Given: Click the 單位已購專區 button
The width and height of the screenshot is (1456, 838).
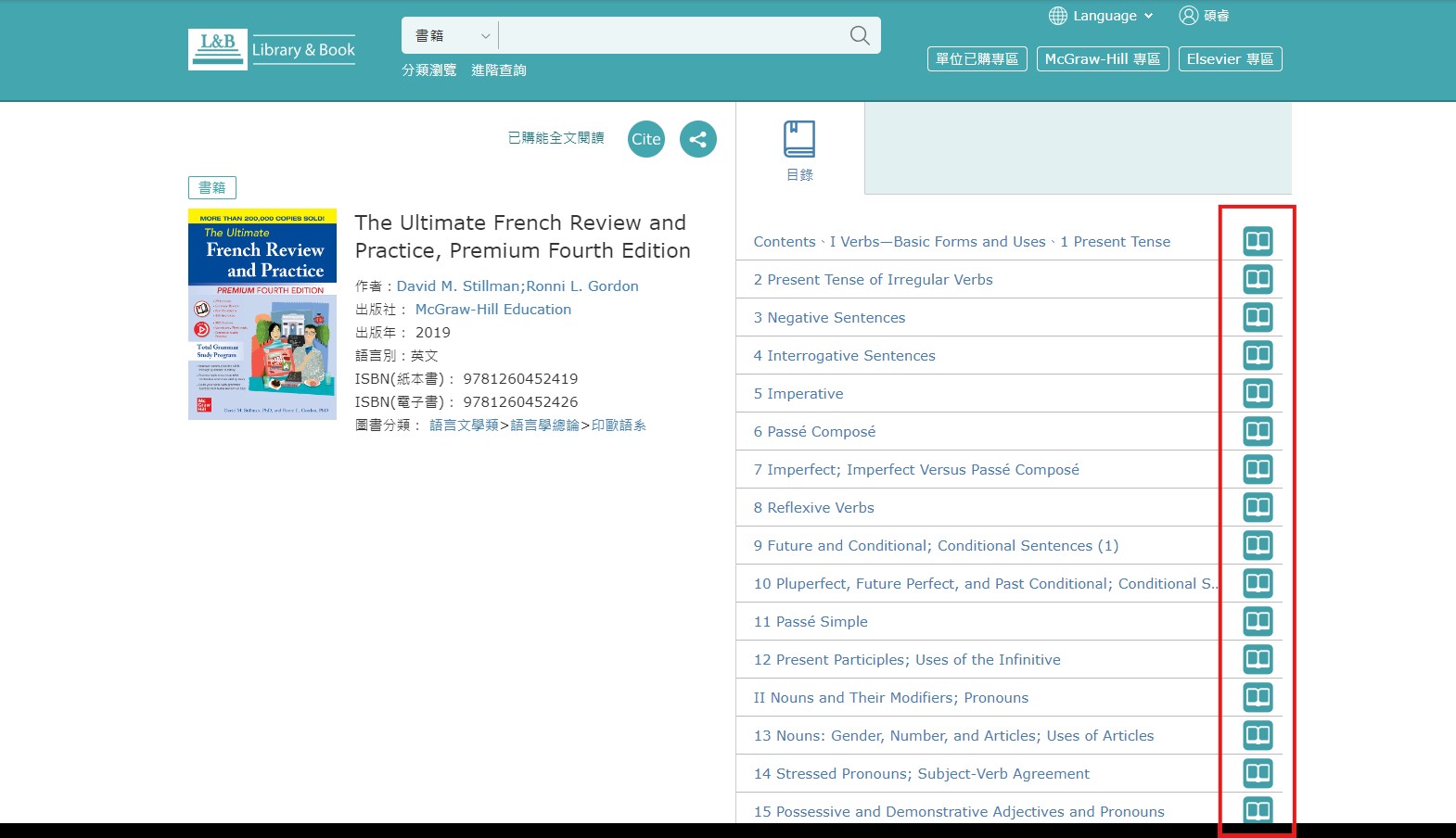Looking at the screenshot, I should click(977, 59).
